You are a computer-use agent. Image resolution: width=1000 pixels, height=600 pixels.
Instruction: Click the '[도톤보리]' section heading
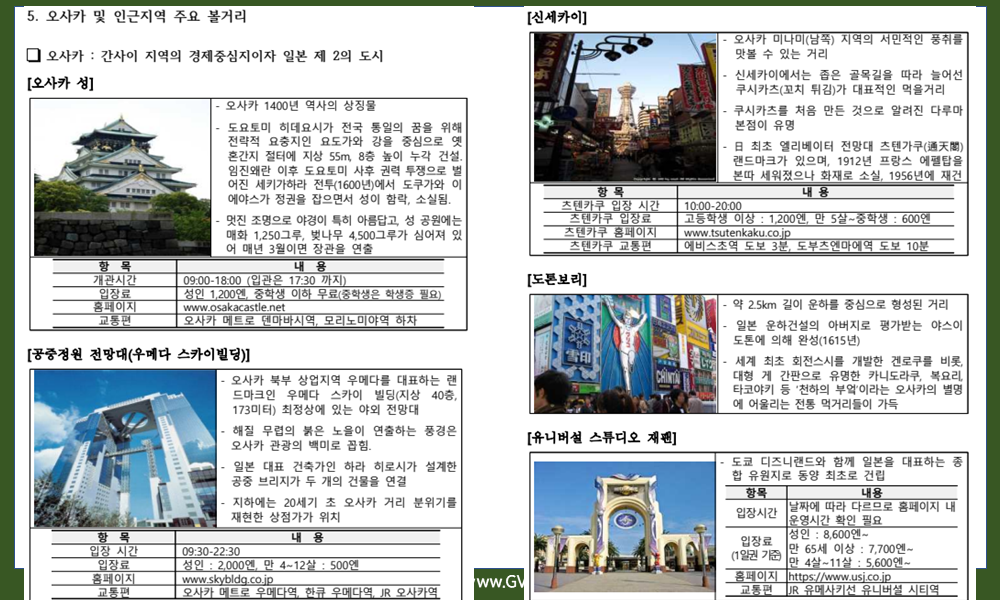pos(557,279)
